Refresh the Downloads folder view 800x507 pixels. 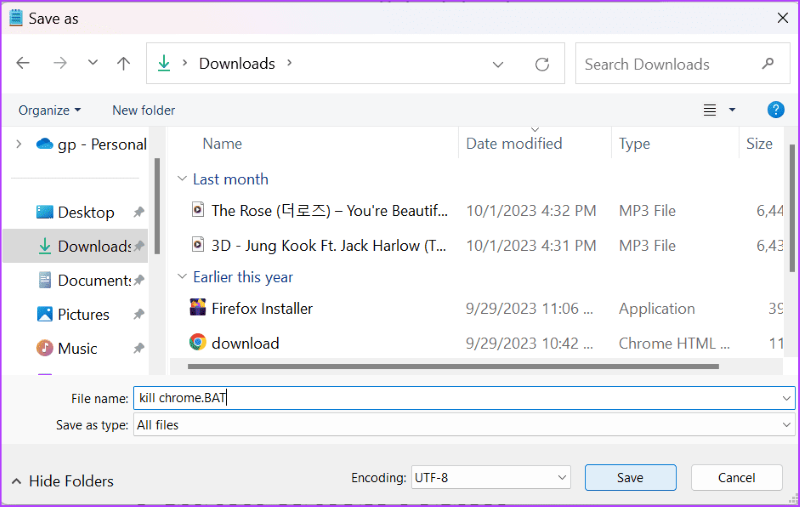542,64
